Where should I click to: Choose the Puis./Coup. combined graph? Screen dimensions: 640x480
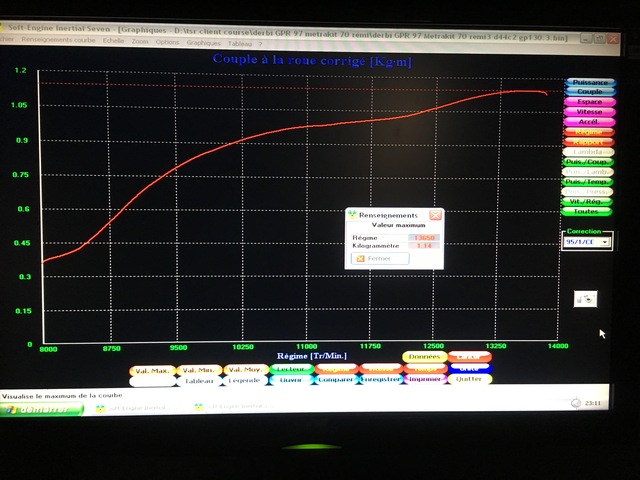590,162
